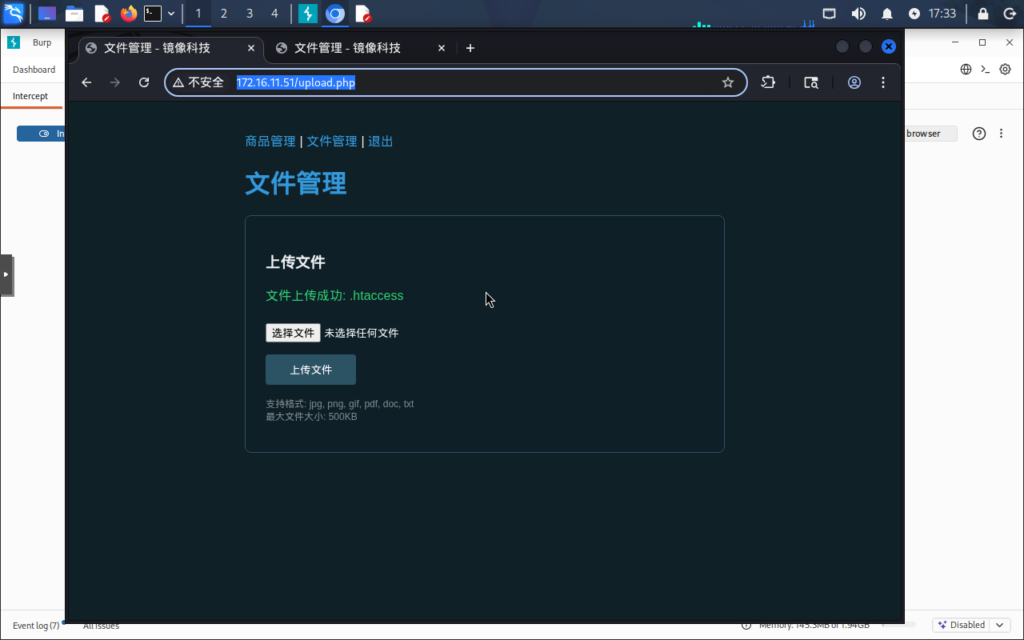The width and height of the screenshot is (1024, 640).
Task: Click the volume icon in system tray
Action: (858, 14)
